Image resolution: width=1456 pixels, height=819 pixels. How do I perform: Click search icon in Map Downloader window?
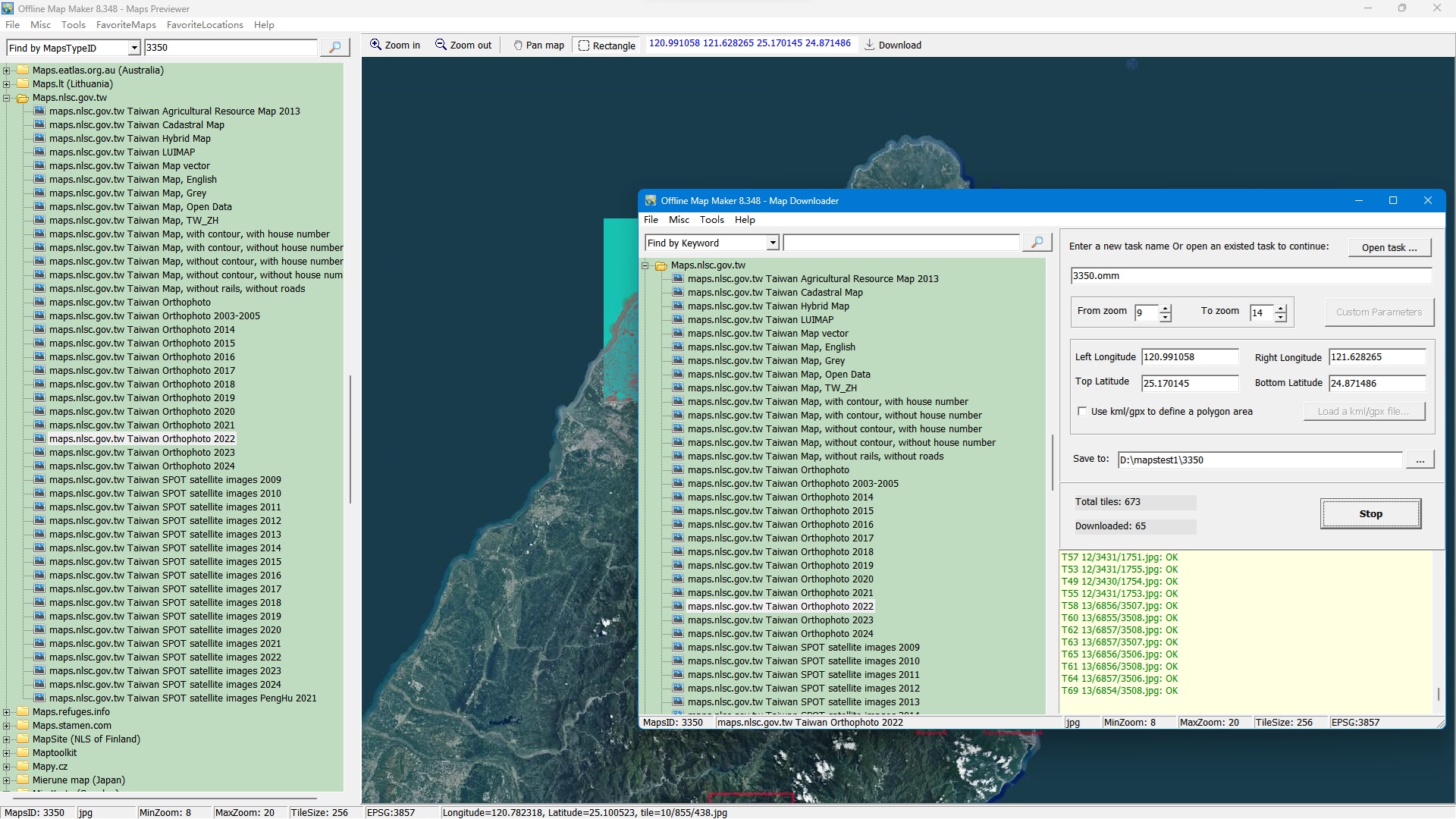point(1037,243)
